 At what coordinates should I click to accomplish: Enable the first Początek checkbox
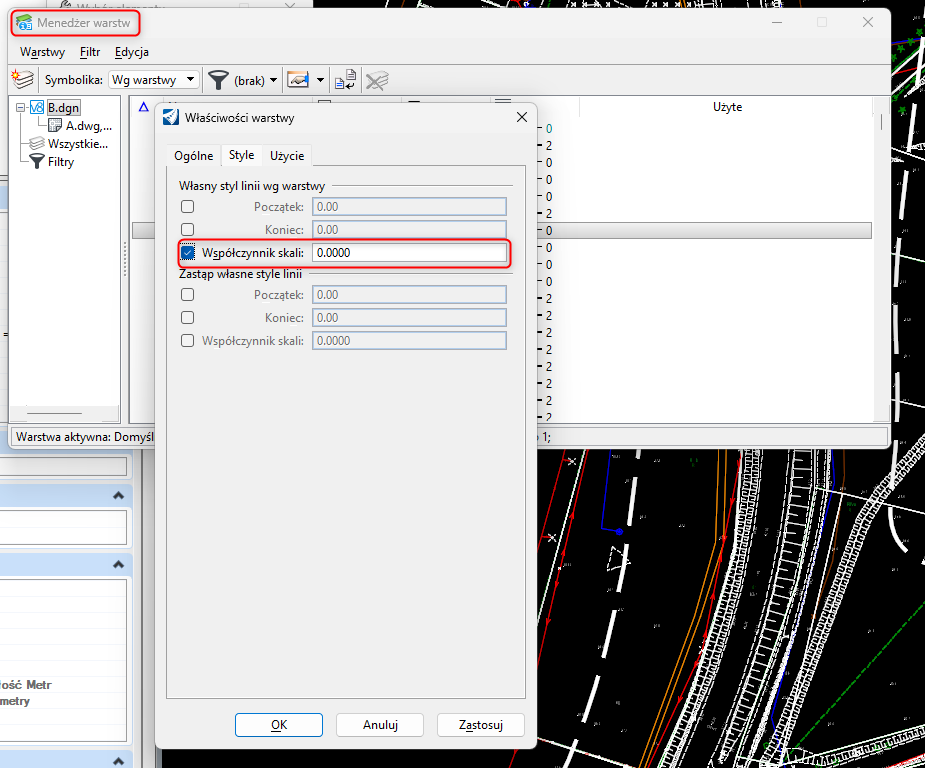point(188,207)
